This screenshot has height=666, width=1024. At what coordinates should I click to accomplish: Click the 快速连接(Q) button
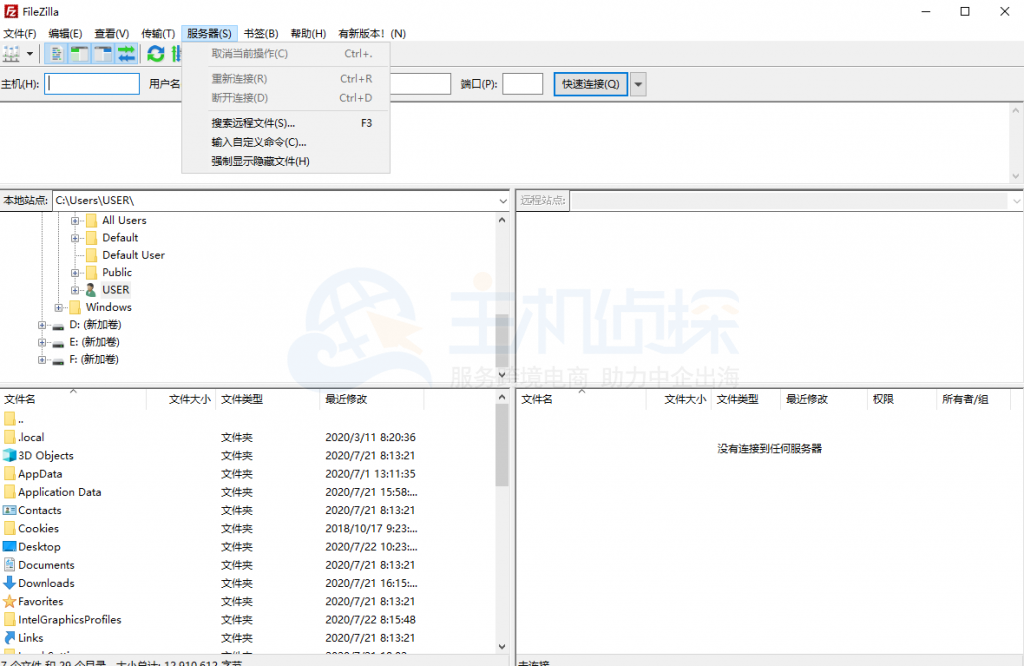pos(590,84)
